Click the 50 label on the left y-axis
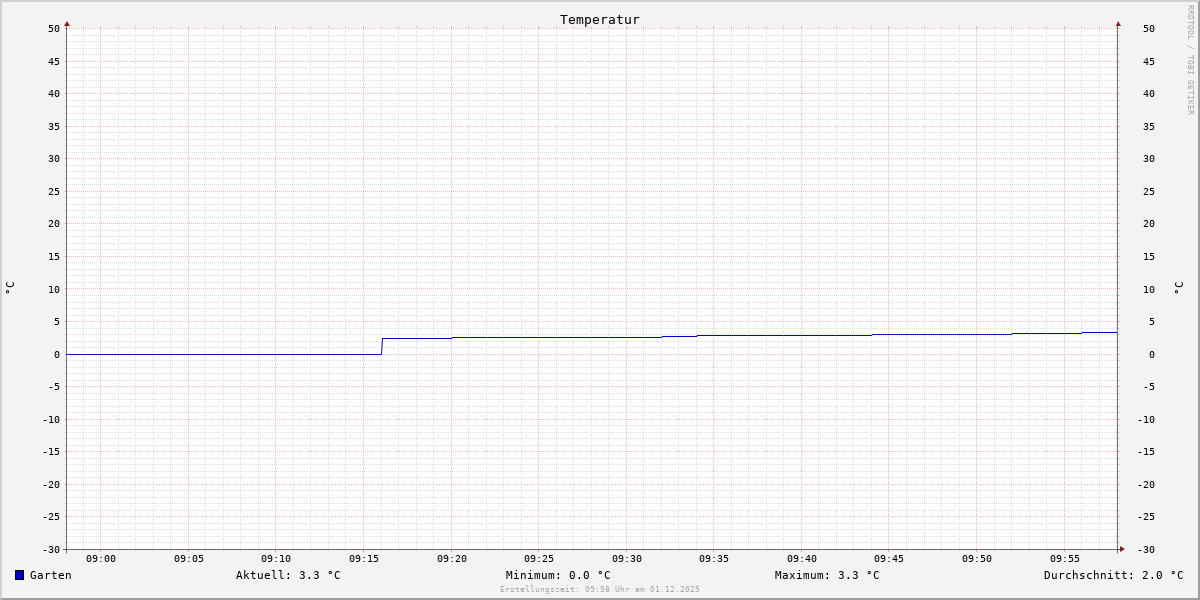 click(x=54, y=29)
